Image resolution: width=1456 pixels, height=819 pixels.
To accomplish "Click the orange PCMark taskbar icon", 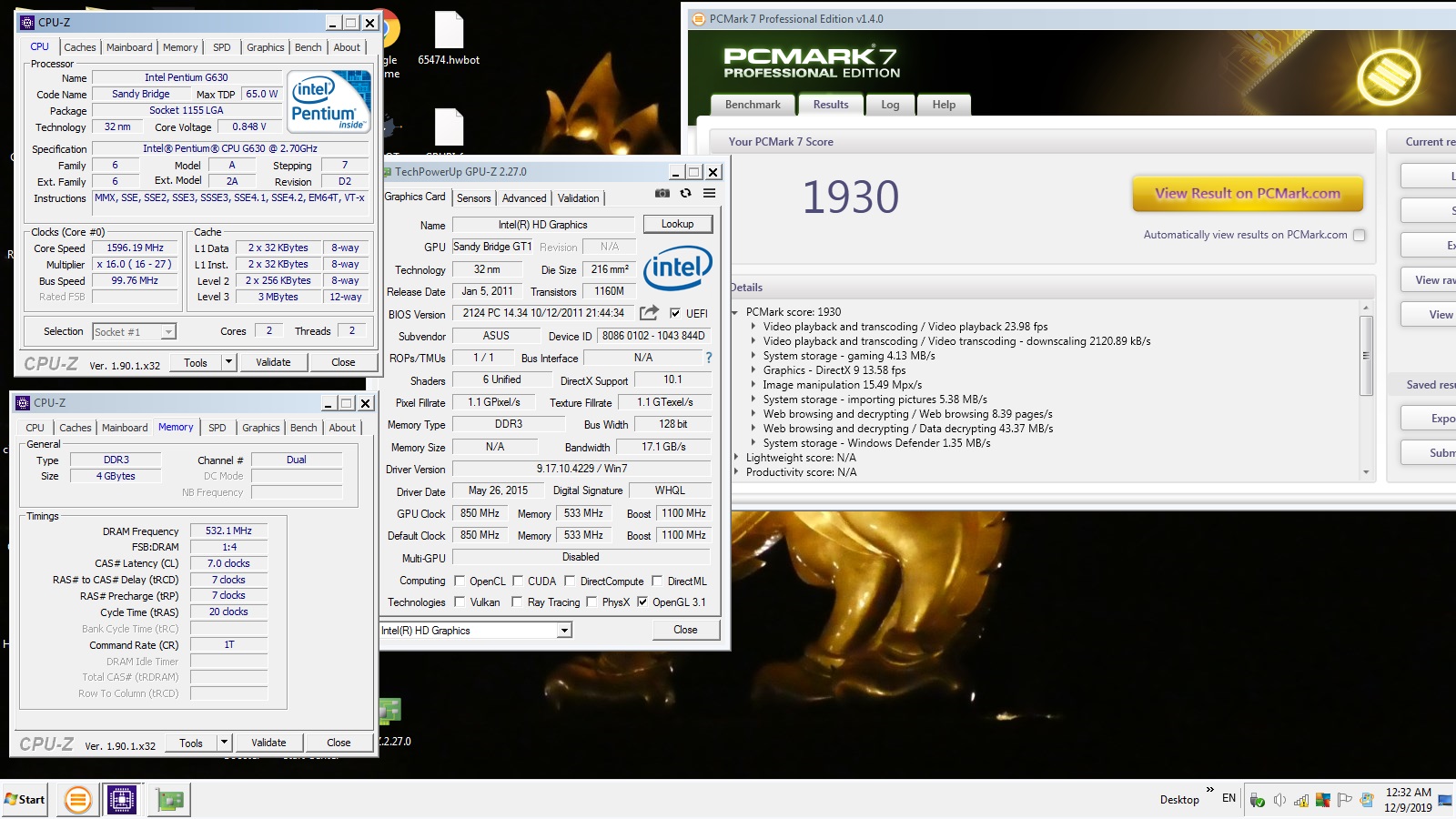I will tap(78, 800).
